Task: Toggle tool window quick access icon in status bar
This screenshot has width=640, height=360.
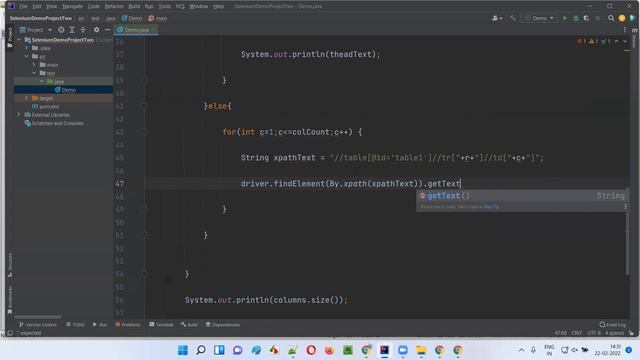Action: click(10, 333)
